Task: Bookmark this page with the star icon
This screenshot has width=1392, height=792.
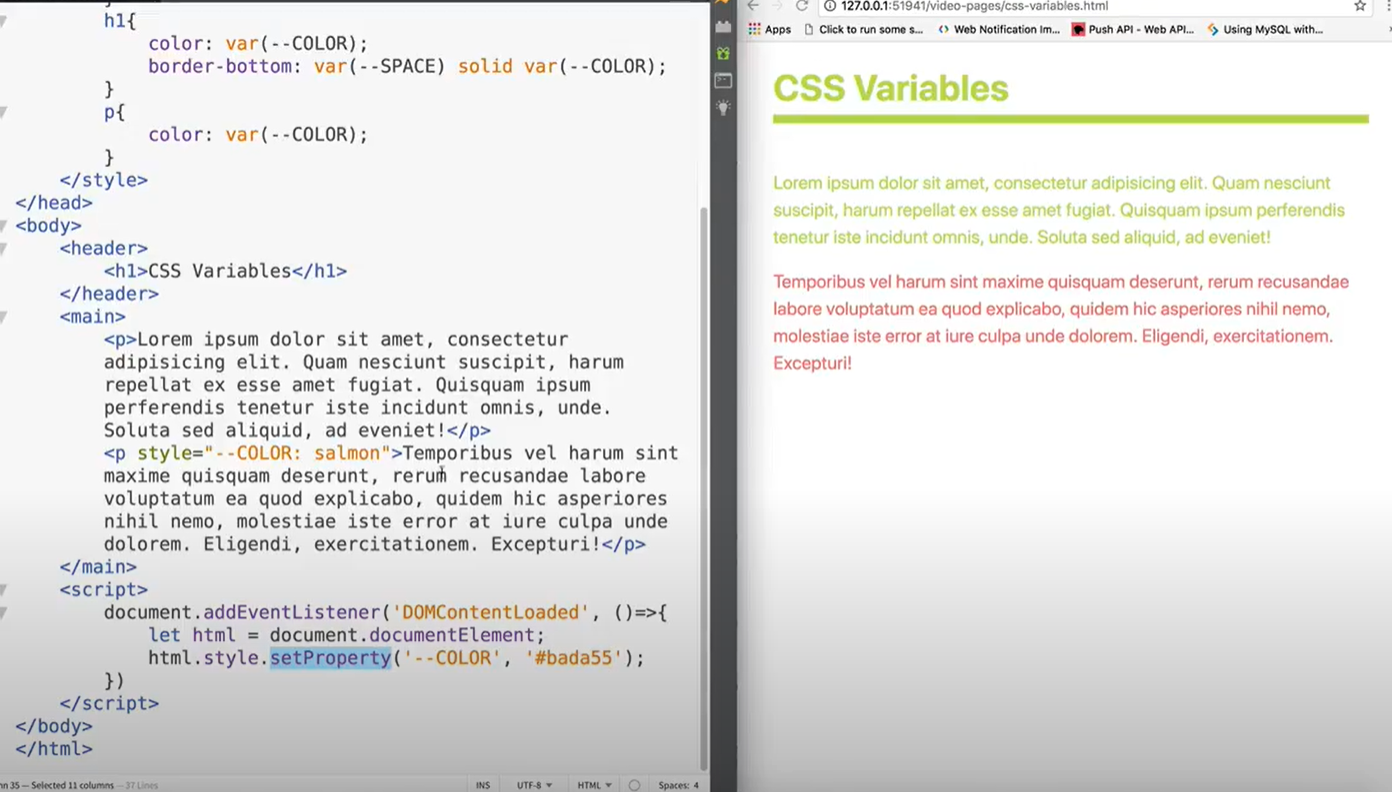Action: click(1360, 6)
